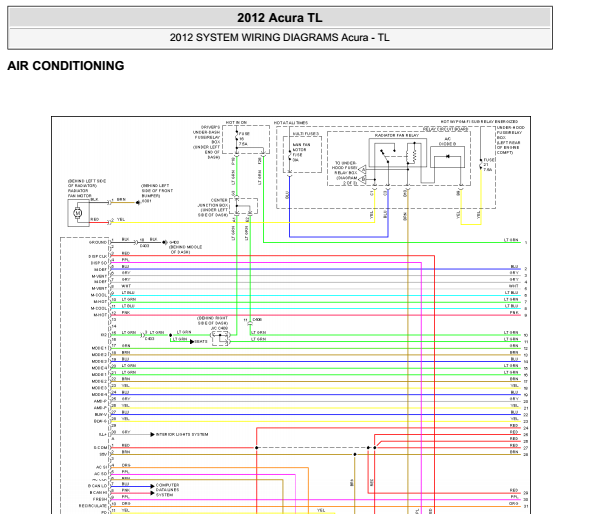
Task: Click '2012 SYSTEM WIRING DIAGRAMS Acura - TL' subtitle
Action: point(280,38)
